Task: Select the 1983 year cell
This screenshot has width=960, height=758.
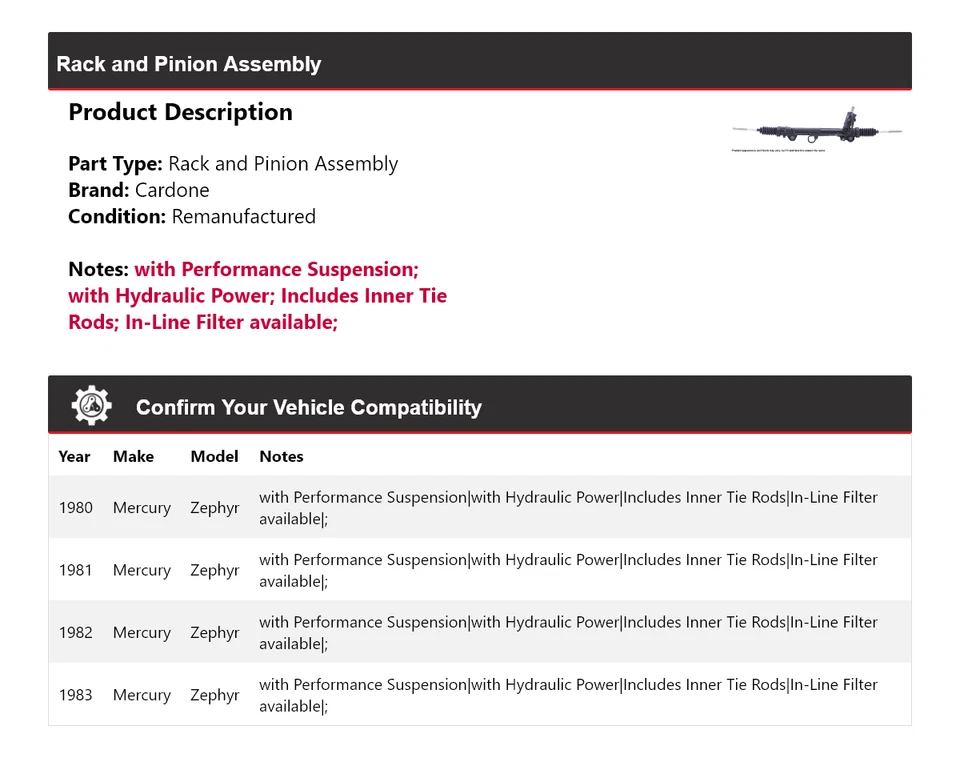Action: point(75,695)
